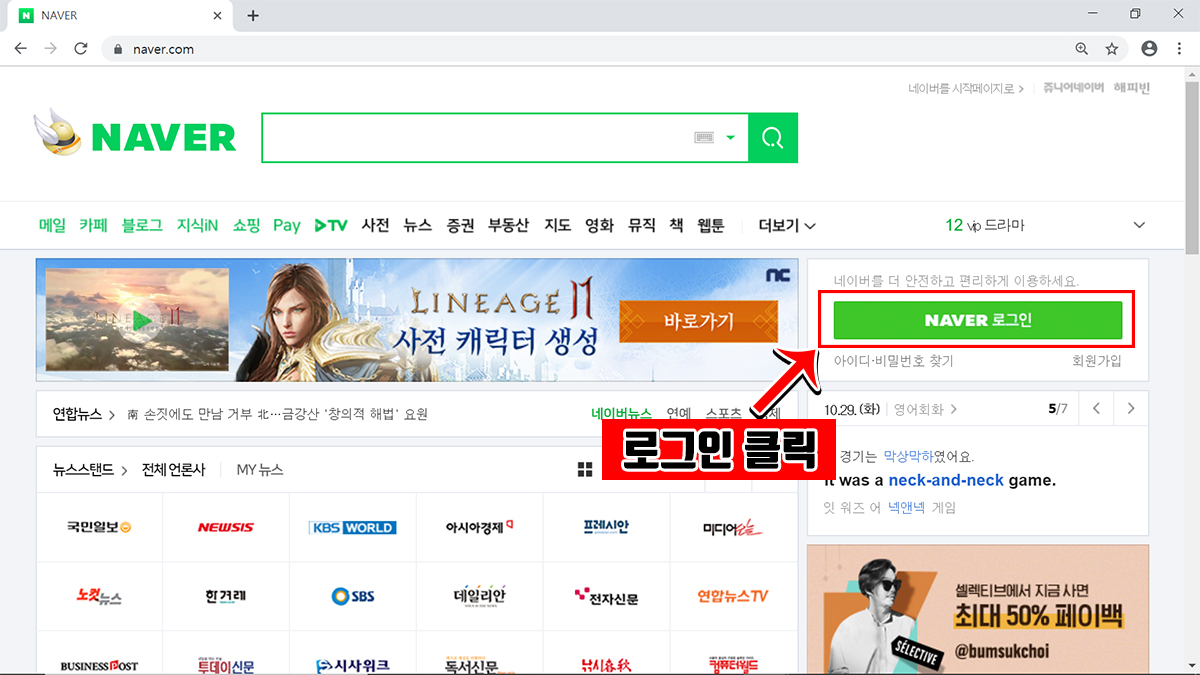Open 블로그 in the navigation menu
The width and height of the screenshot is (1200, 675).
[142, 225]
